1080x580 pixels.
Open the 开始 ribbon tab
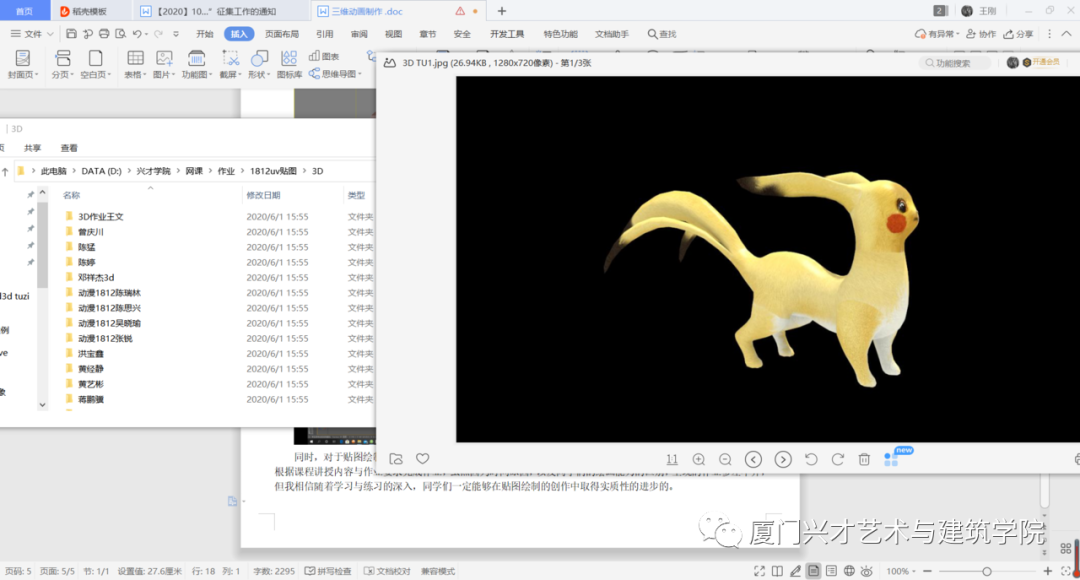[205, 34]
